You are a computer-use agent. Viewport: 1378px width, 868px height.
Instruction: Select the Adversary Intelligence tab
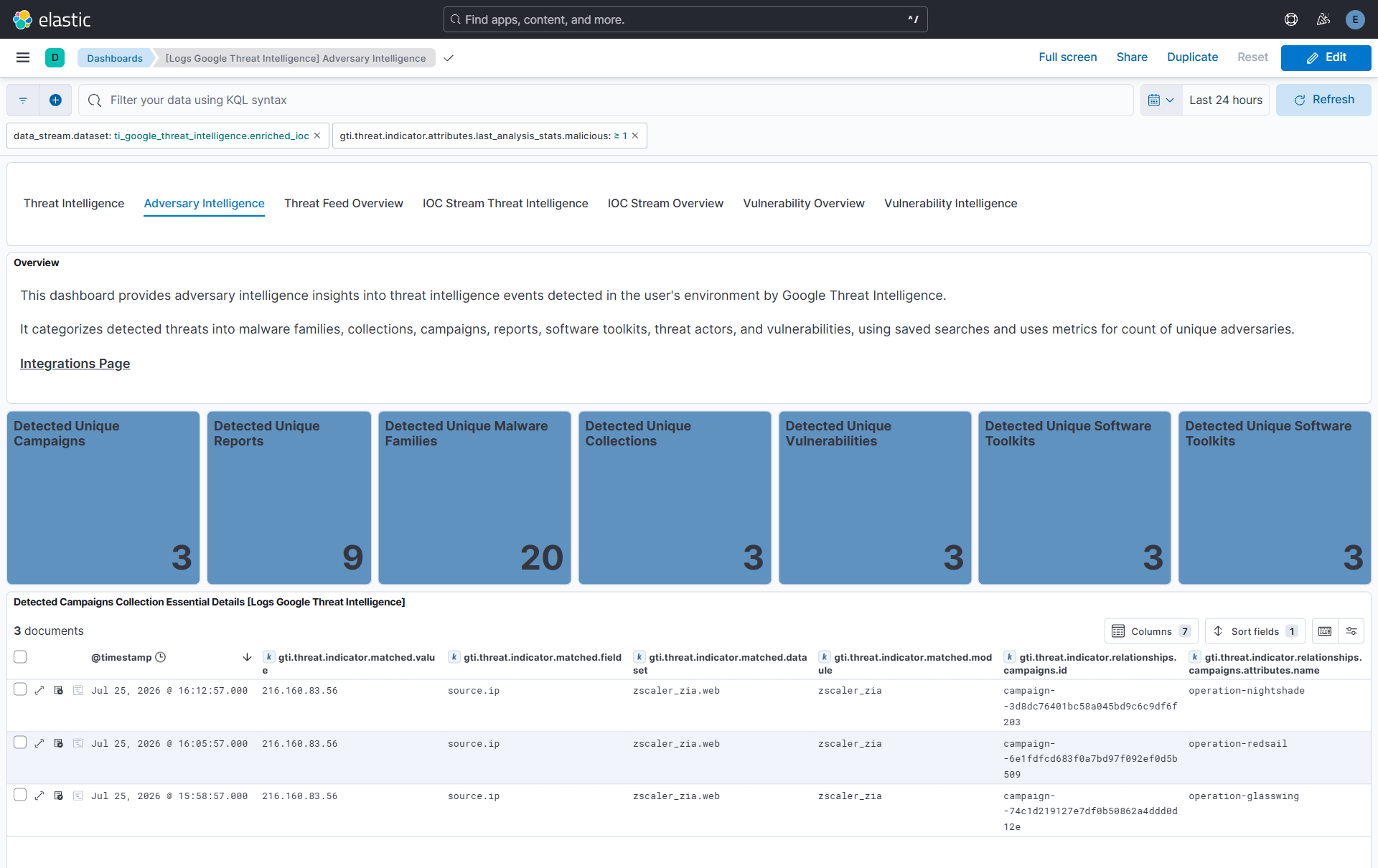pos(204,204)
